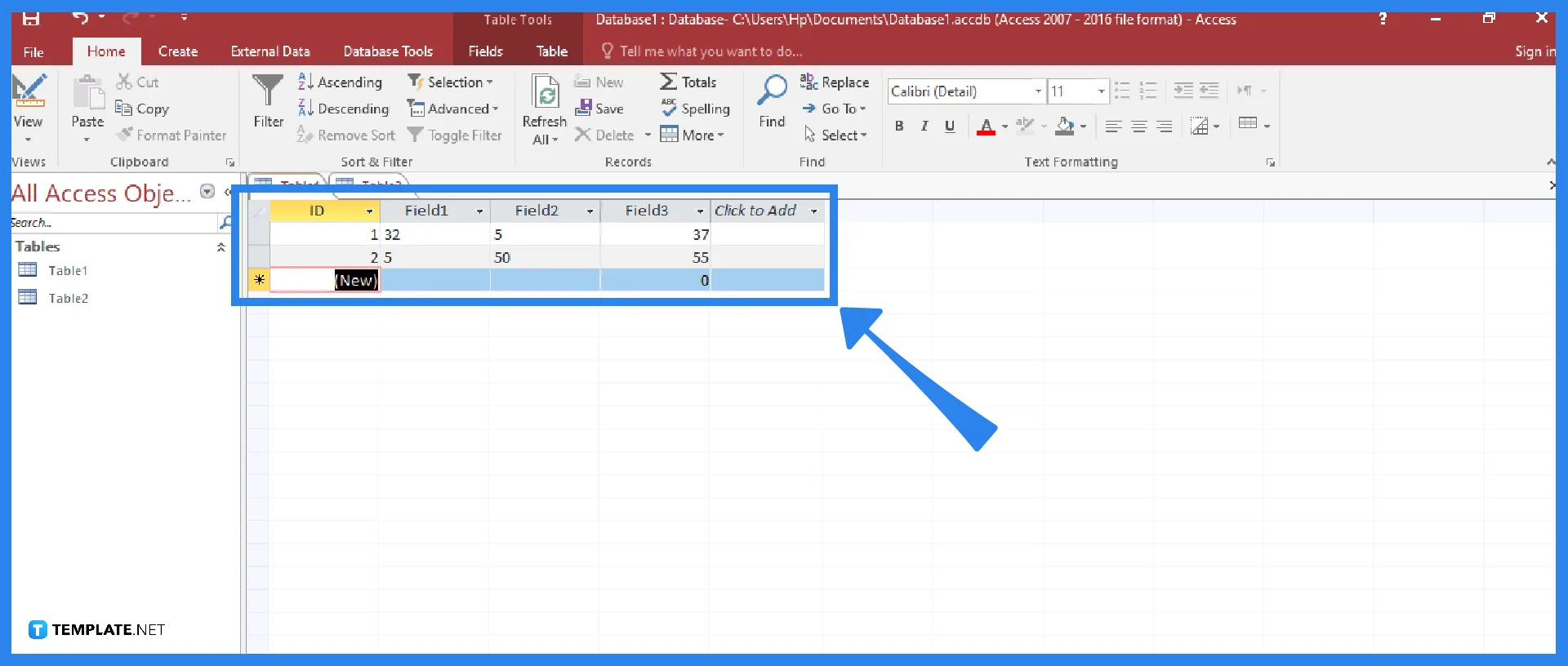Open the Select dropdown in Find group
Screen dimensions: 1568x666
pyautogui.click(x=835, y=135)
